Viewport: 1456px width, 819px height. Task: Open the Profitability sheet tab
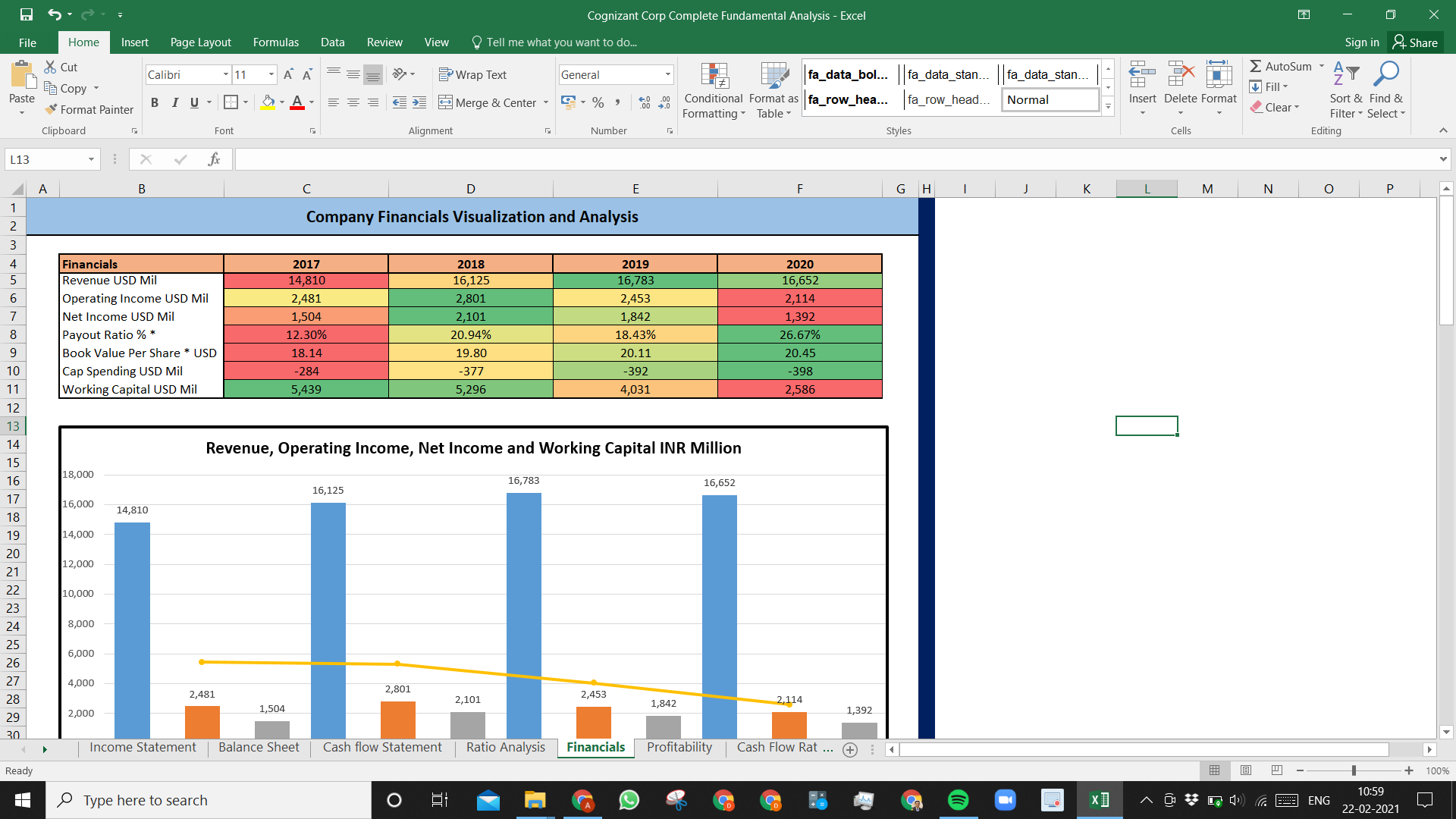pos(679,748)
